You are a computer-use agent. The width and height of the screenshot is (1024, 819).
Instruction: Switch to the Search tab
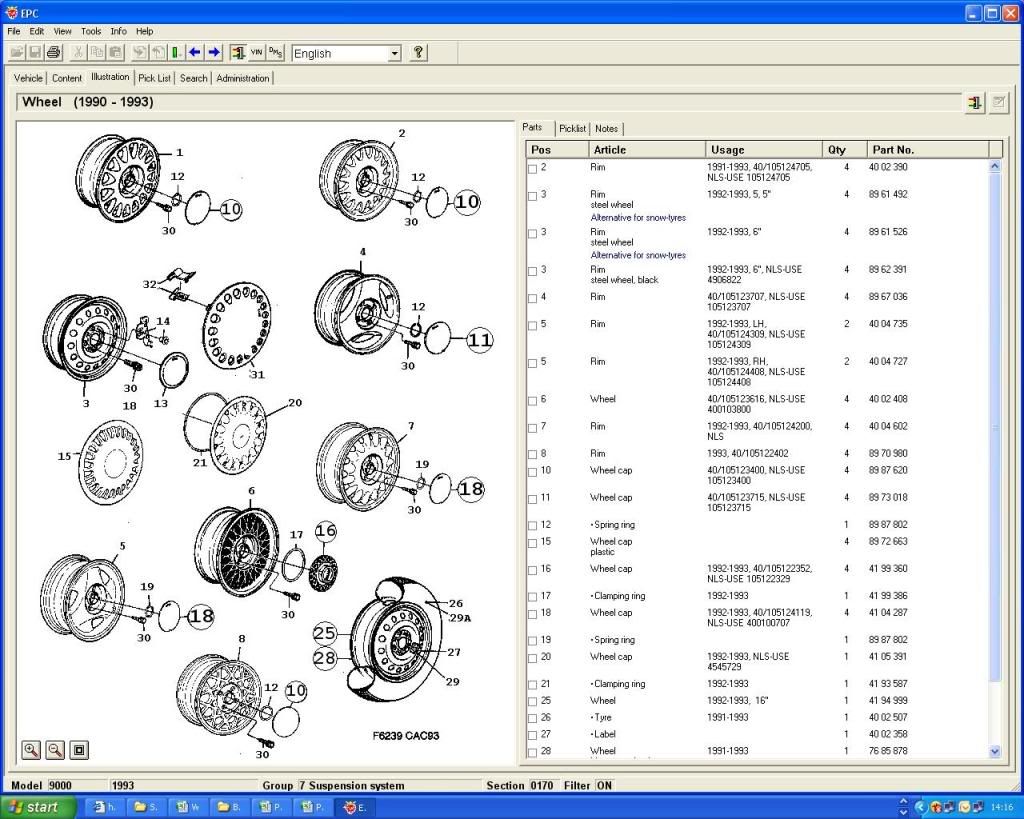point(192,77)
